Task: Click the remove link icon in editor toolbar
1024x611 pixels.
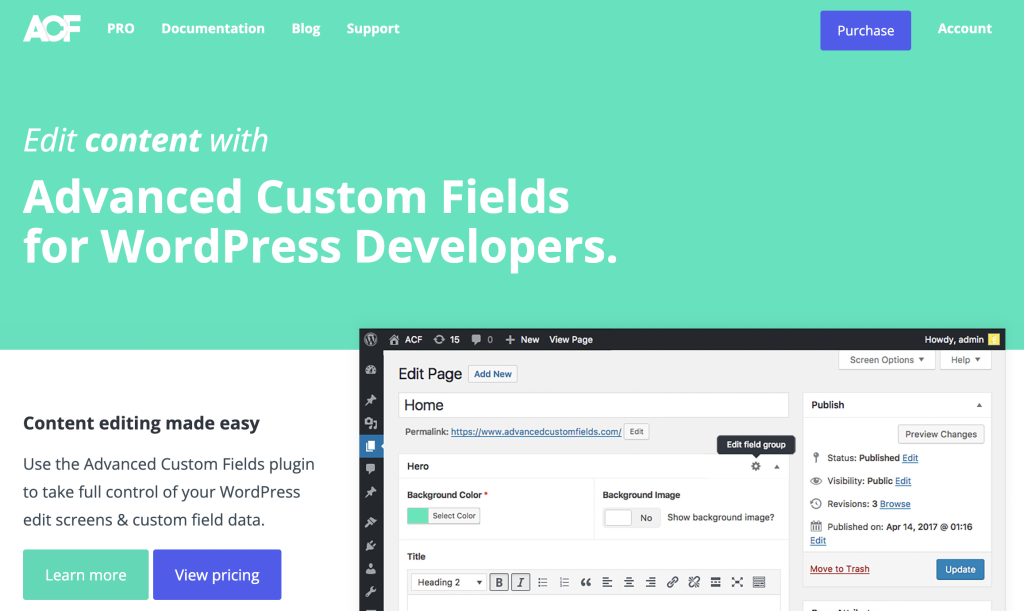Action: pyautogui.click(x=694, y=582)
